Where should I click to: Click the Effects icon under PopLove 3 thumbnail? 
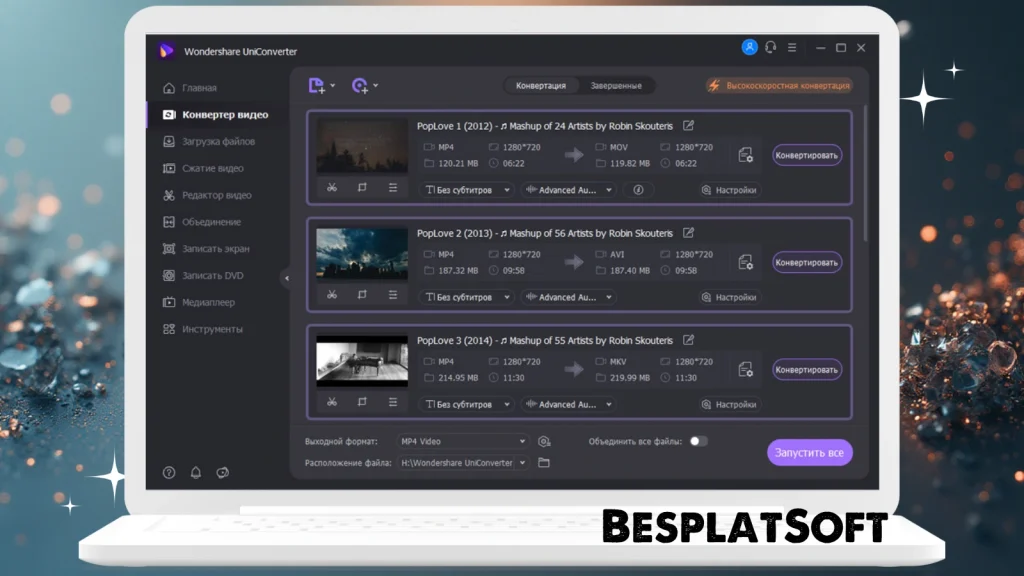[393, 404]
